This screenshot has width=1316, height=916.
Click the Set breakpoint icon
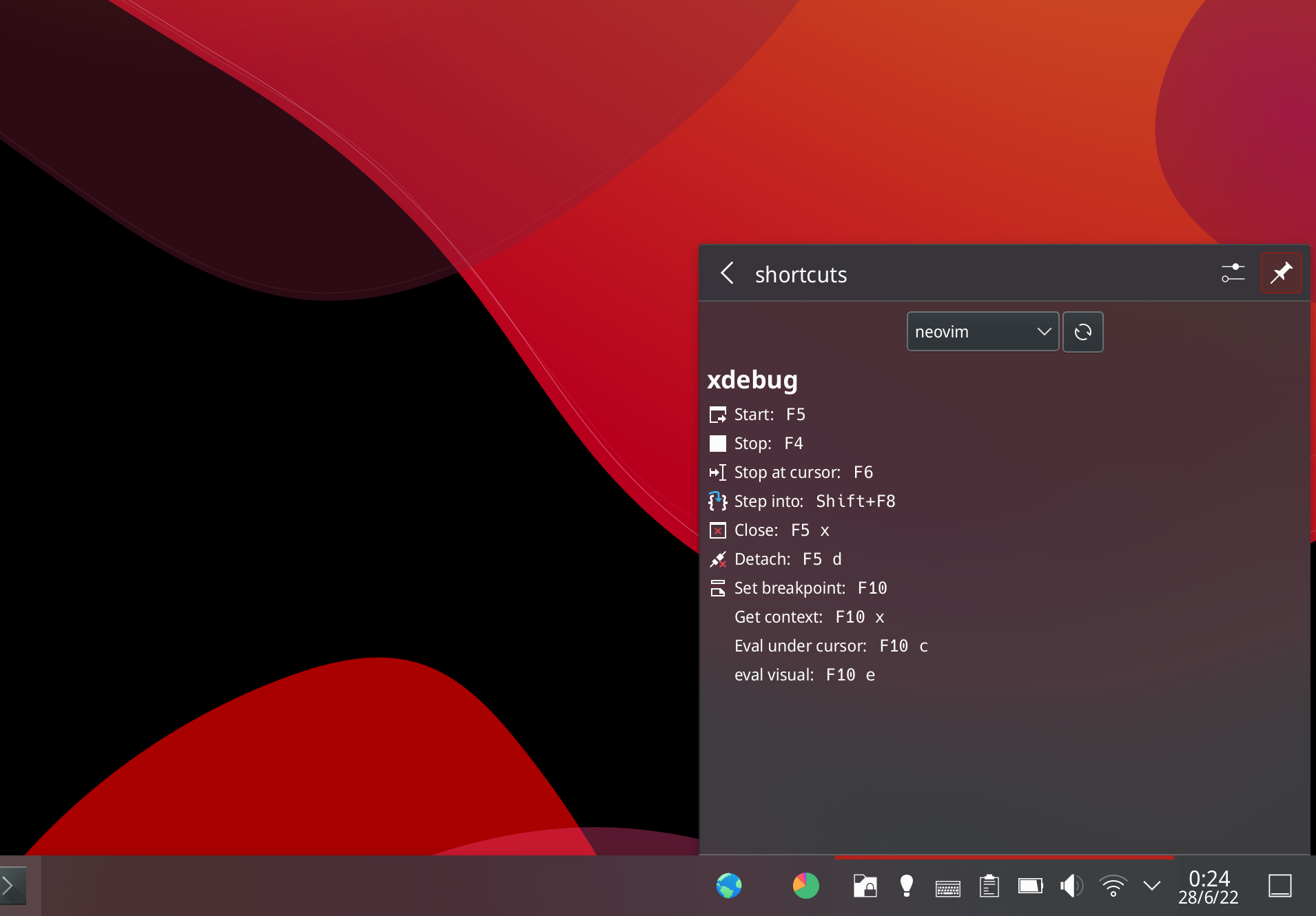(717, 588)
